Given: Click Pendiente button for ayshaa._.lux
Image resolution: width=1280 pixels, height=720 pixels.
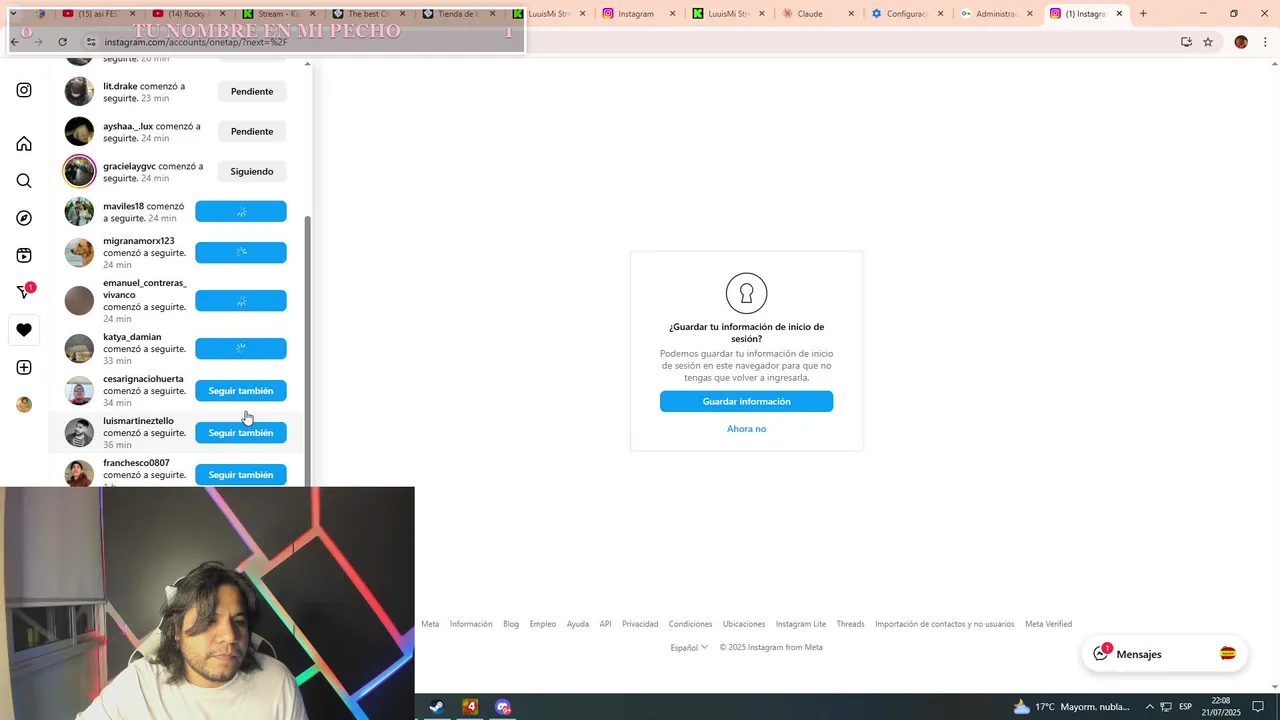Looking at the screenshot, I should pyautogui.click(x=252, y=131).
